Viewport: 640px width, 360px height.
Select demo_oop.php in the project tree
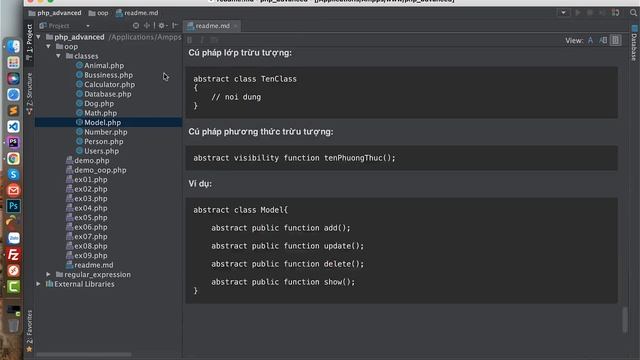[x=100, y=170]
